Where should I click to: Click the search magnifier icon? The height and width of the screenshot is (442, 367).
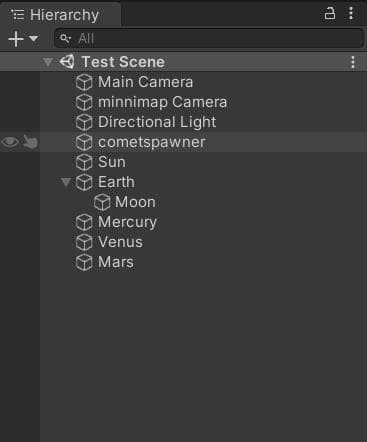tap(65, 39)
